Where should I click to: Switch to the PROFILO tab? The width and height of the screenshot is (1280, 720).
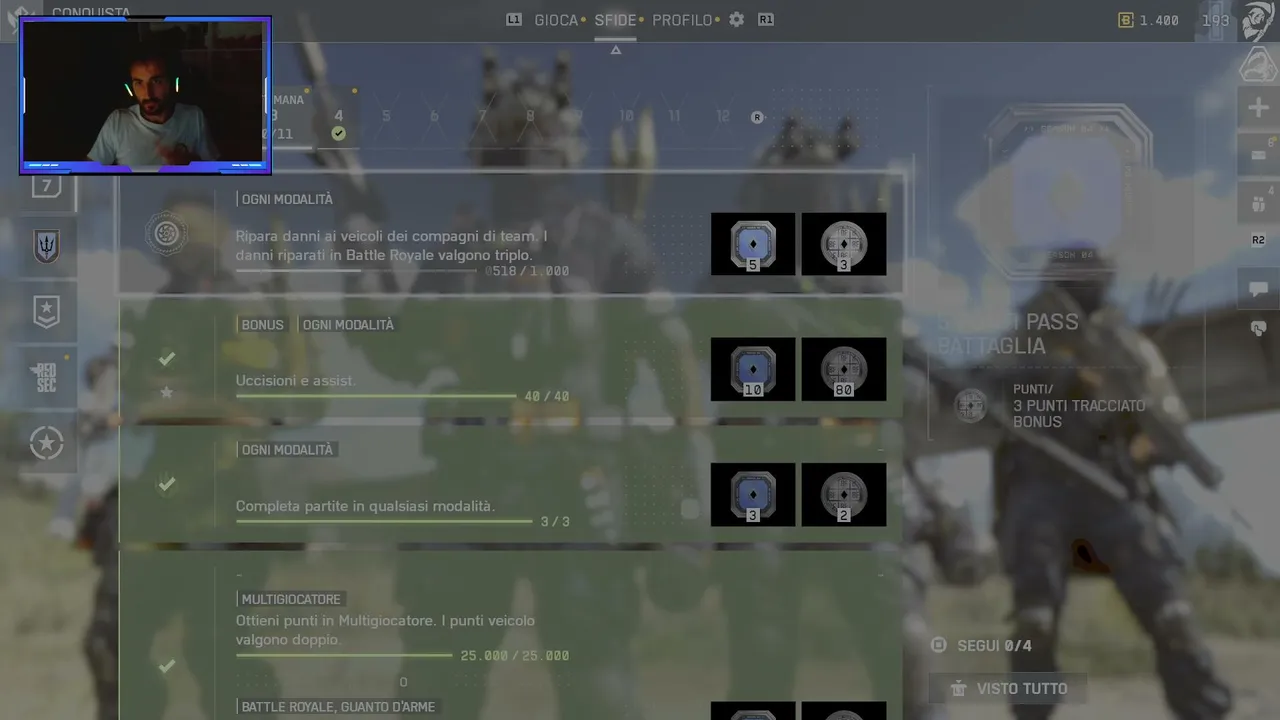[x=682, y=20]
